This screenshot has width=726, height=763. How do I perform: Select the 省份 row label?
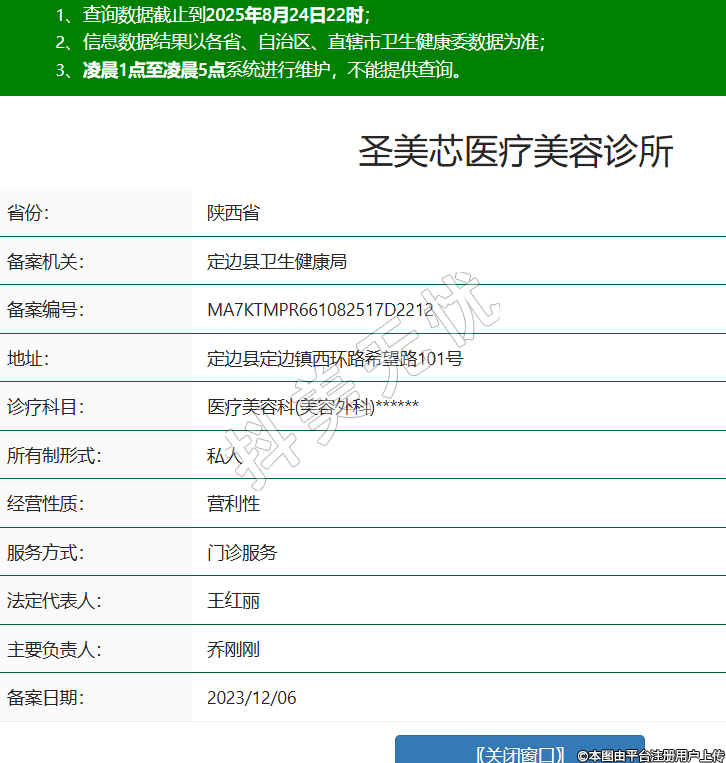coord(28,213)
